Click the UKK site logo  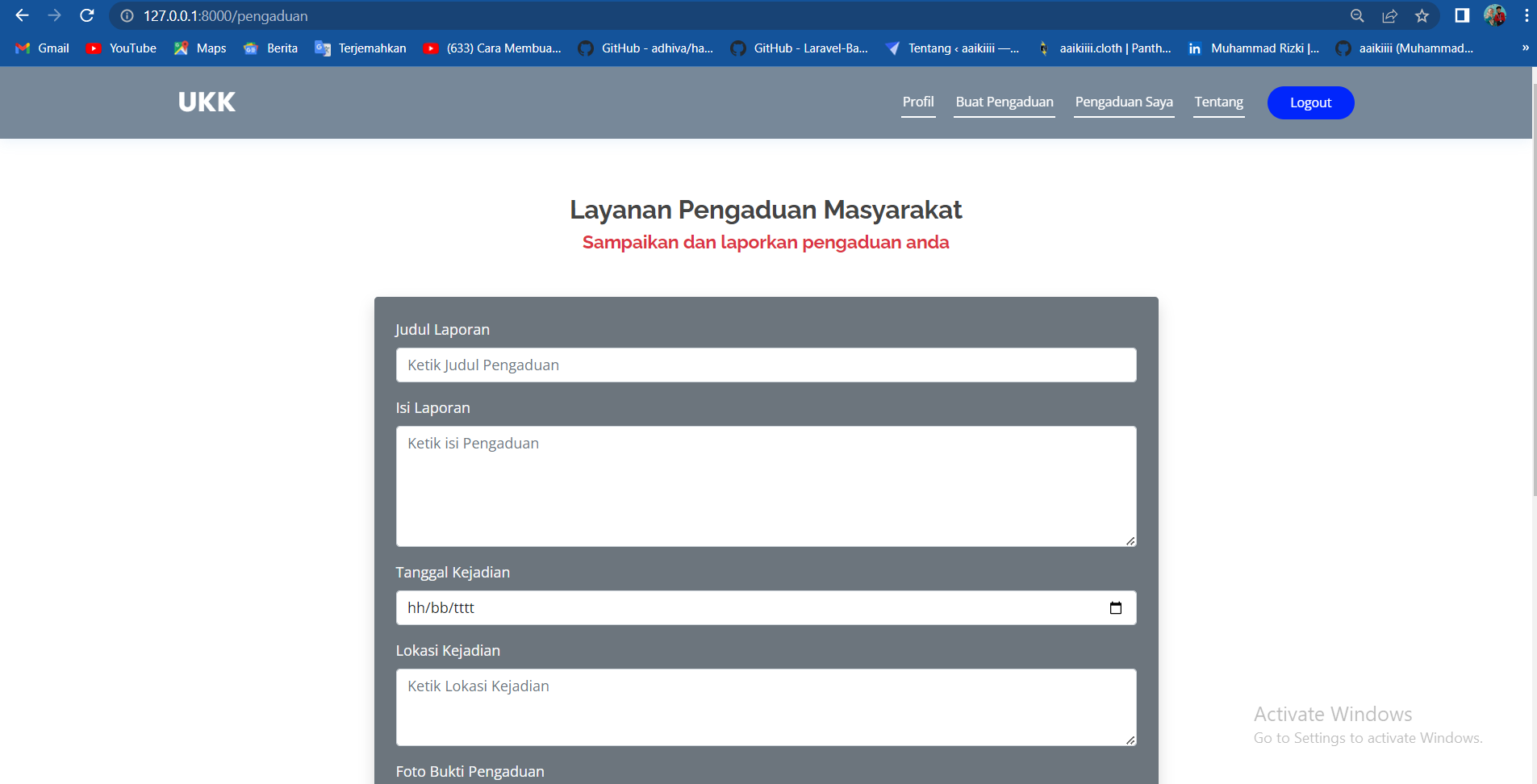tap(207, 102)
